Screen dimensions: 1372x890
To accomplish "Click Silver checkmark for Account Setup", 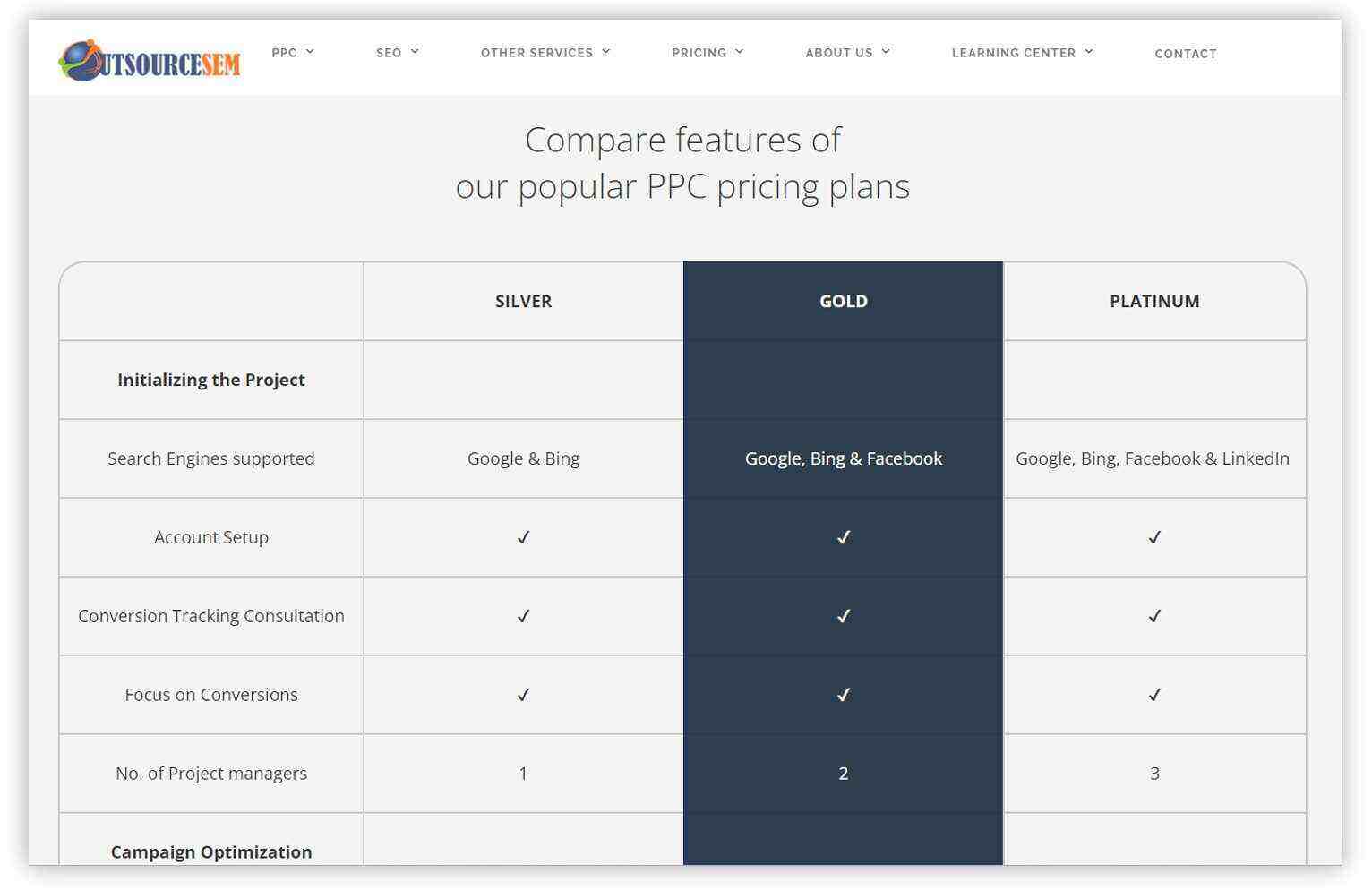I will pyautogui.click(x=524, y=537).
